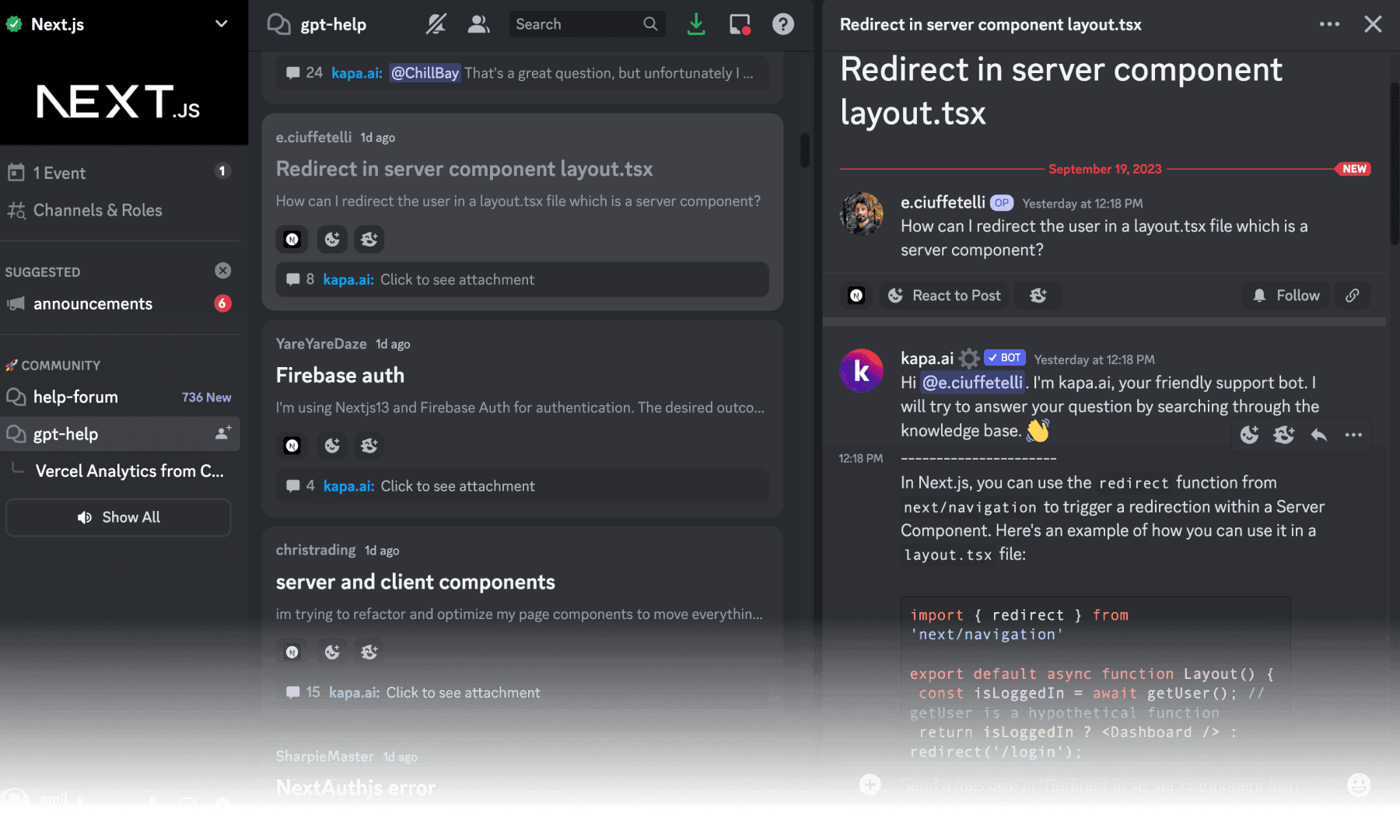1400x840 pixels.
Task: Click @e.ciuffetelli mention in bot message
Action: click(972, 383)
